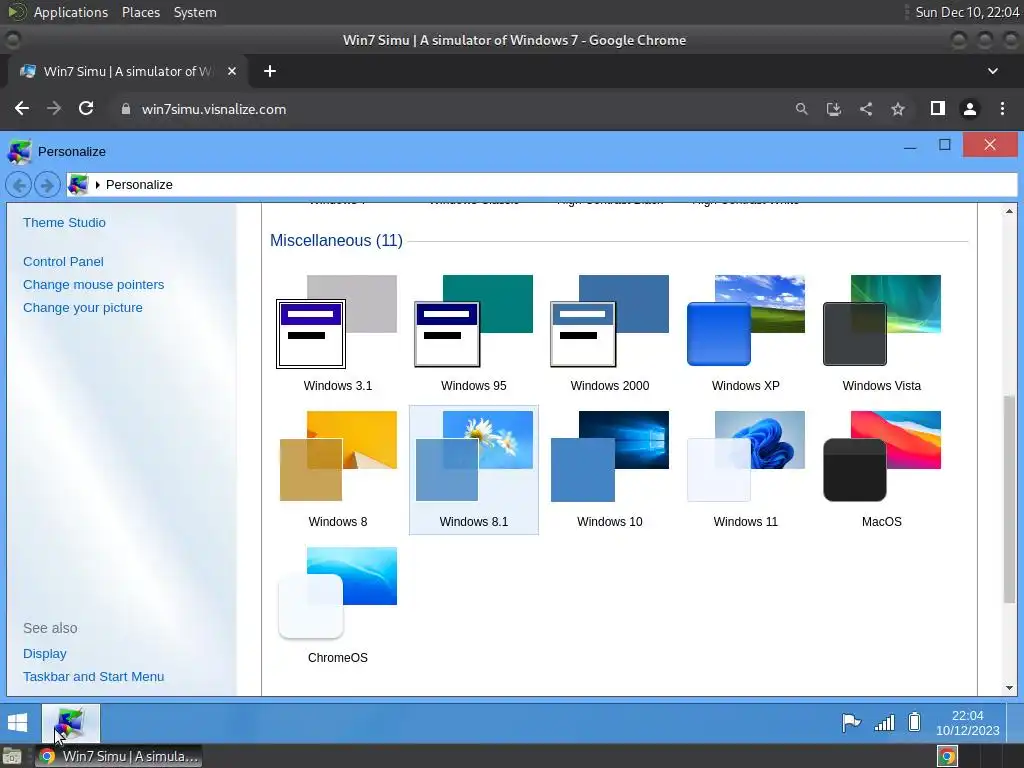Apply the Windows 11 theme
This screenshot has height=768, width=1024.
click(745, 470)
